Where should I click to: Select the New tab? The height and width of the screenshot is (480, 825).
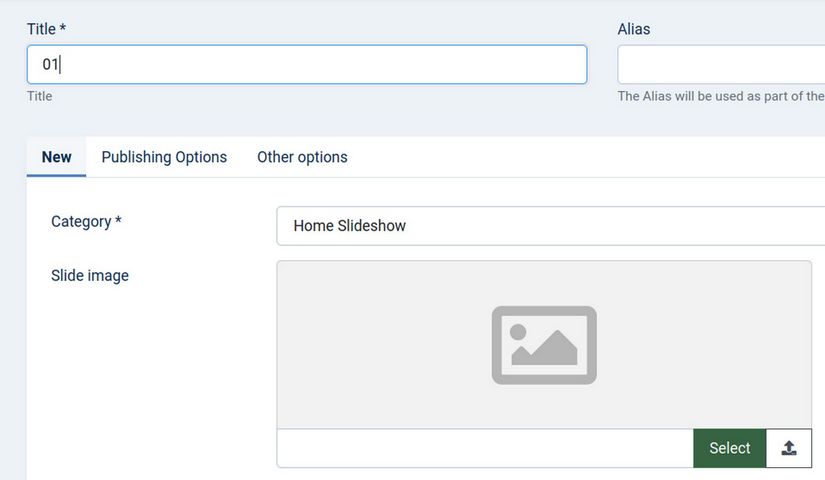click(x=57, y=157)
